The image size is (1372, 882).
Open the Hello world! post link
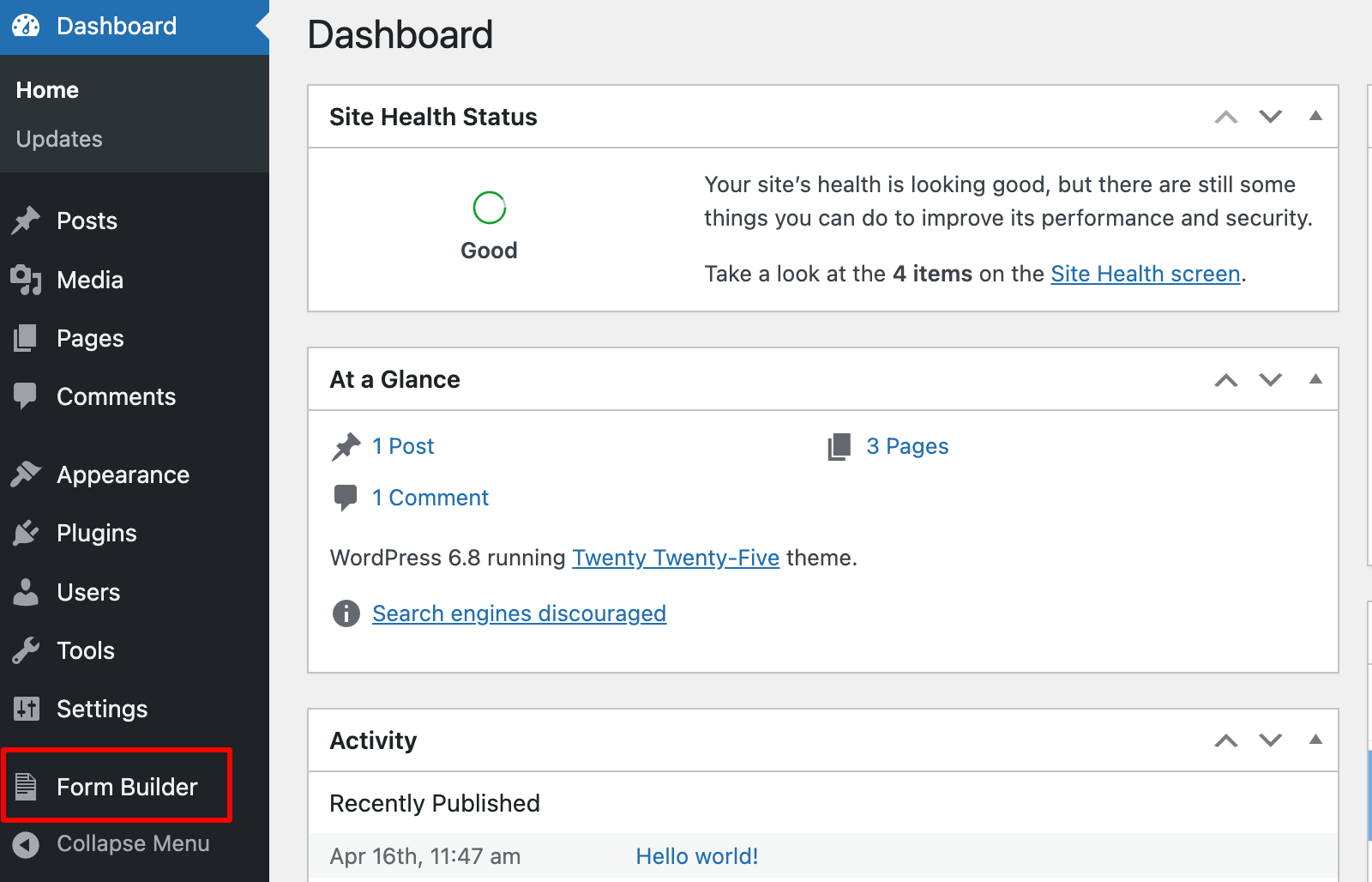pos(697,856)
